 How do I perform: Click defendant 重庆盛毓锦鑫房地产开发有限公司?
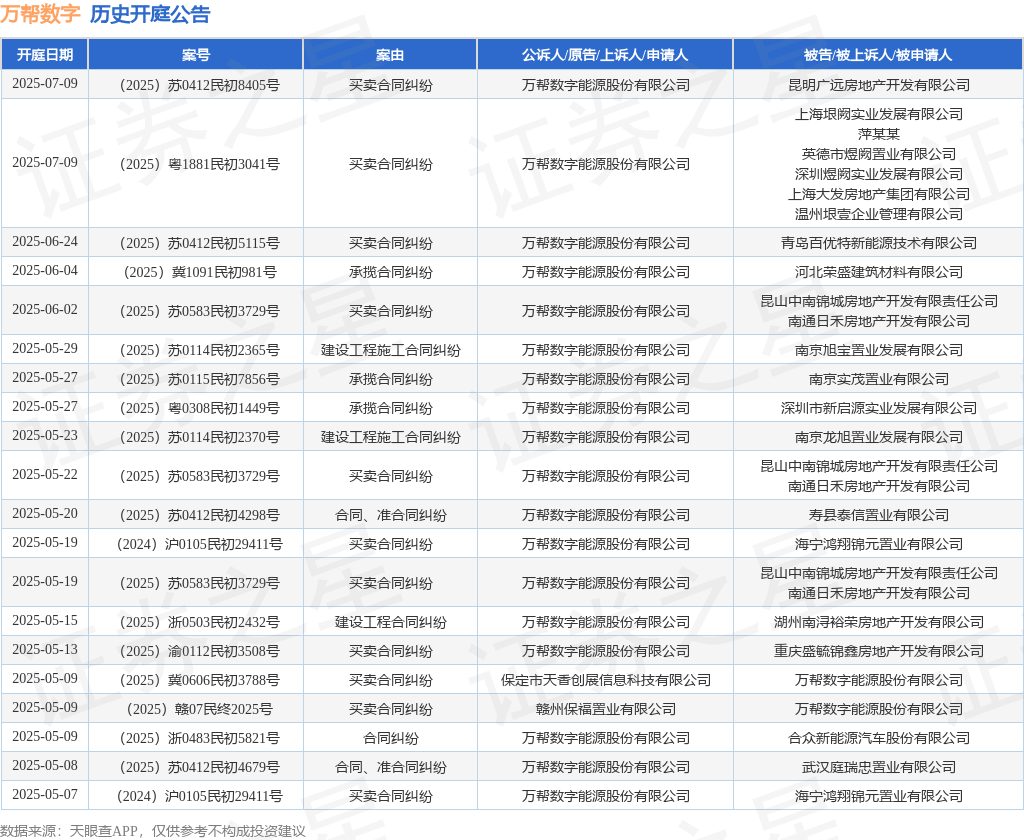(878, 651)
